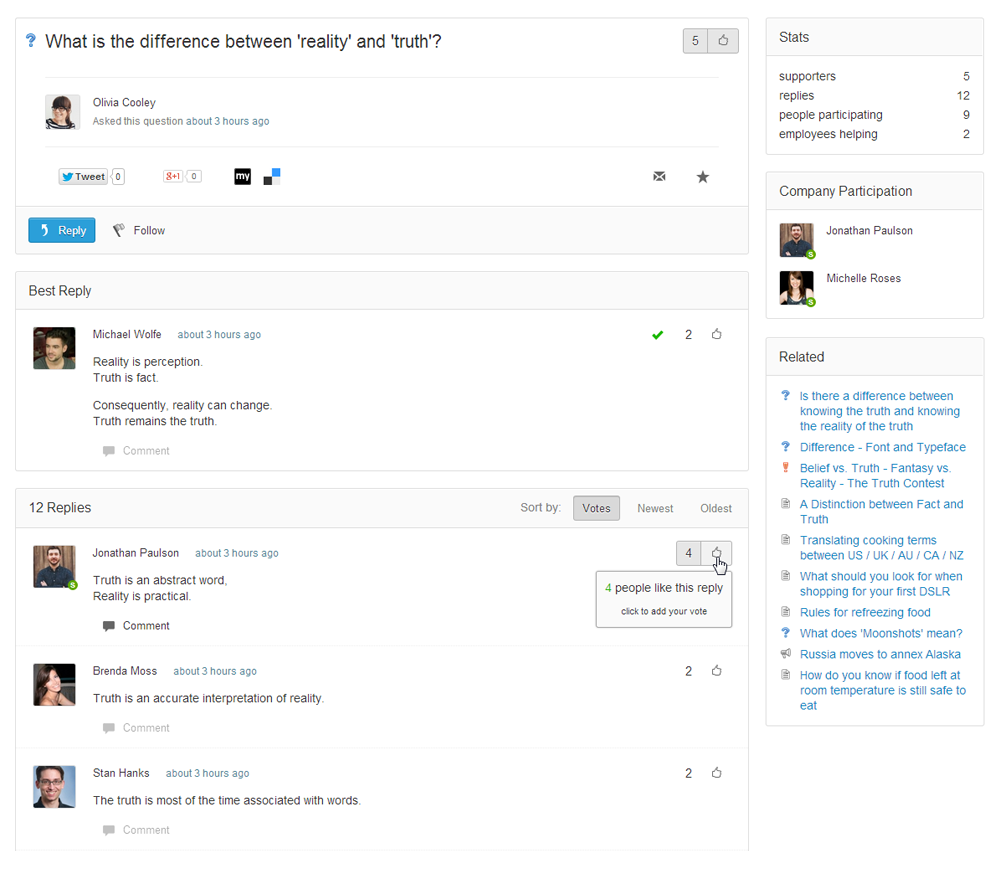Like Stan Hanks's reply with thumbs-up
Viewport: 1000px width, 871px height.
pos(717,773)
